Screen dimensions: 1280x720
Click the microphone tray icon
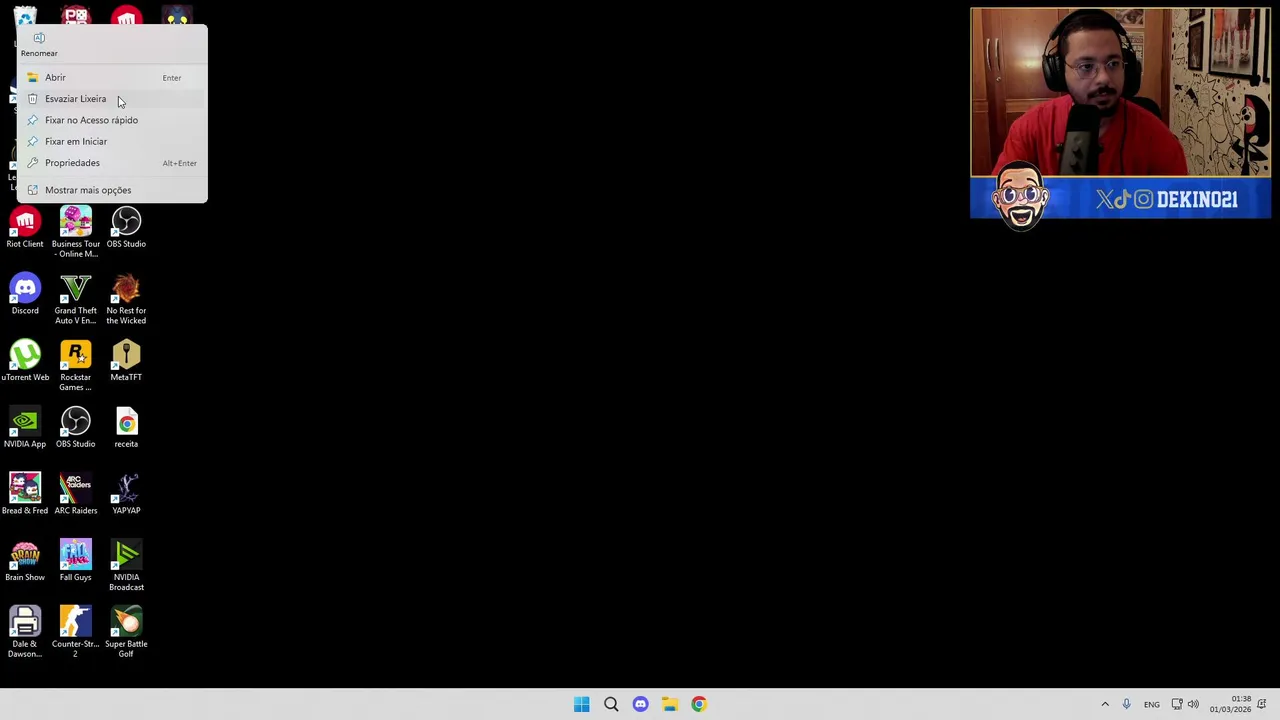click(x=1127, y=704)
